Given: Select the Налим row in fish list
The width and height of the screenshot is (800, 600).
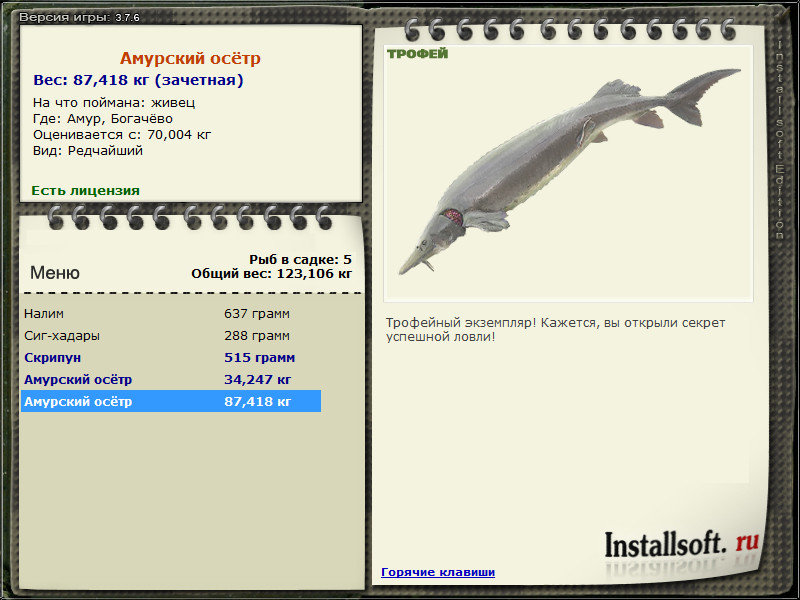Looking at the screenshot, I should pos(171,313).
